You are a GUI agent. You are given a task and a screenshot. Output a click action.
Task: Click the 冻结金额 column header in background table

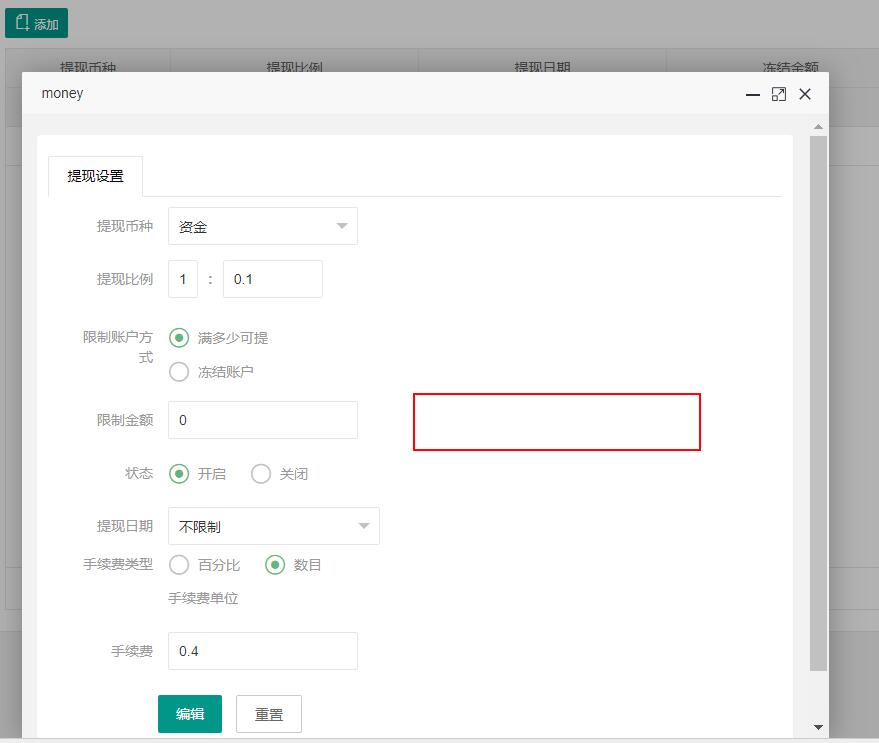coord(790,68)
